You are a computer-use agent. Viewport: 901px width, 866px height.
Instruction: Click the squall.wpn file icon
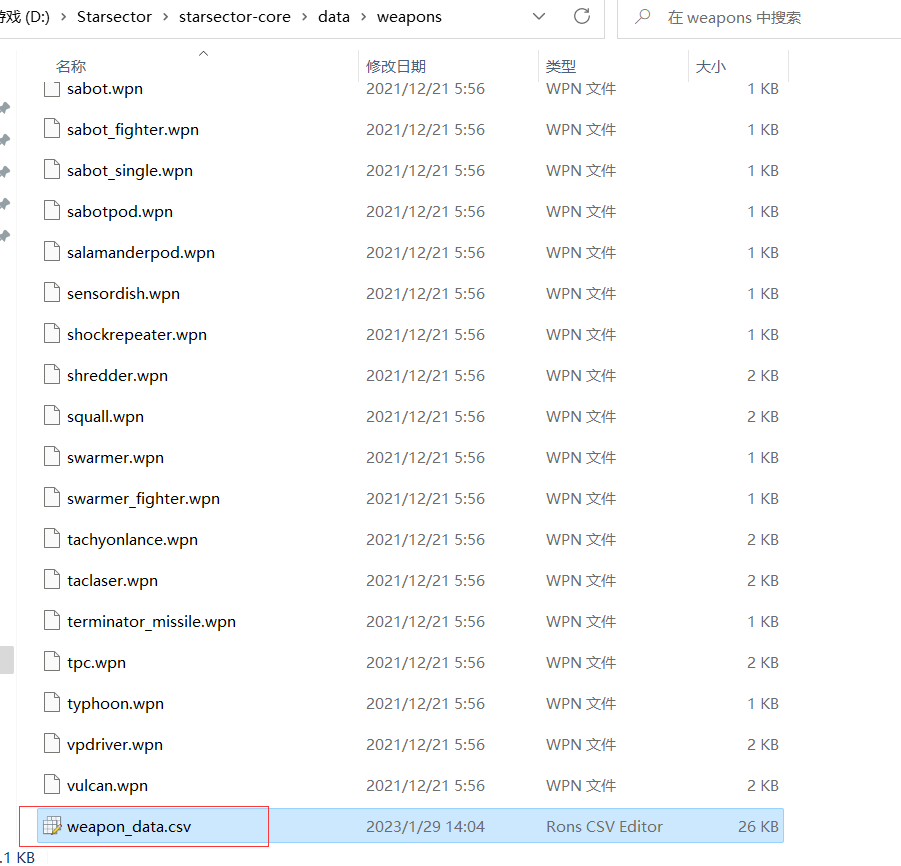(52, 417)
